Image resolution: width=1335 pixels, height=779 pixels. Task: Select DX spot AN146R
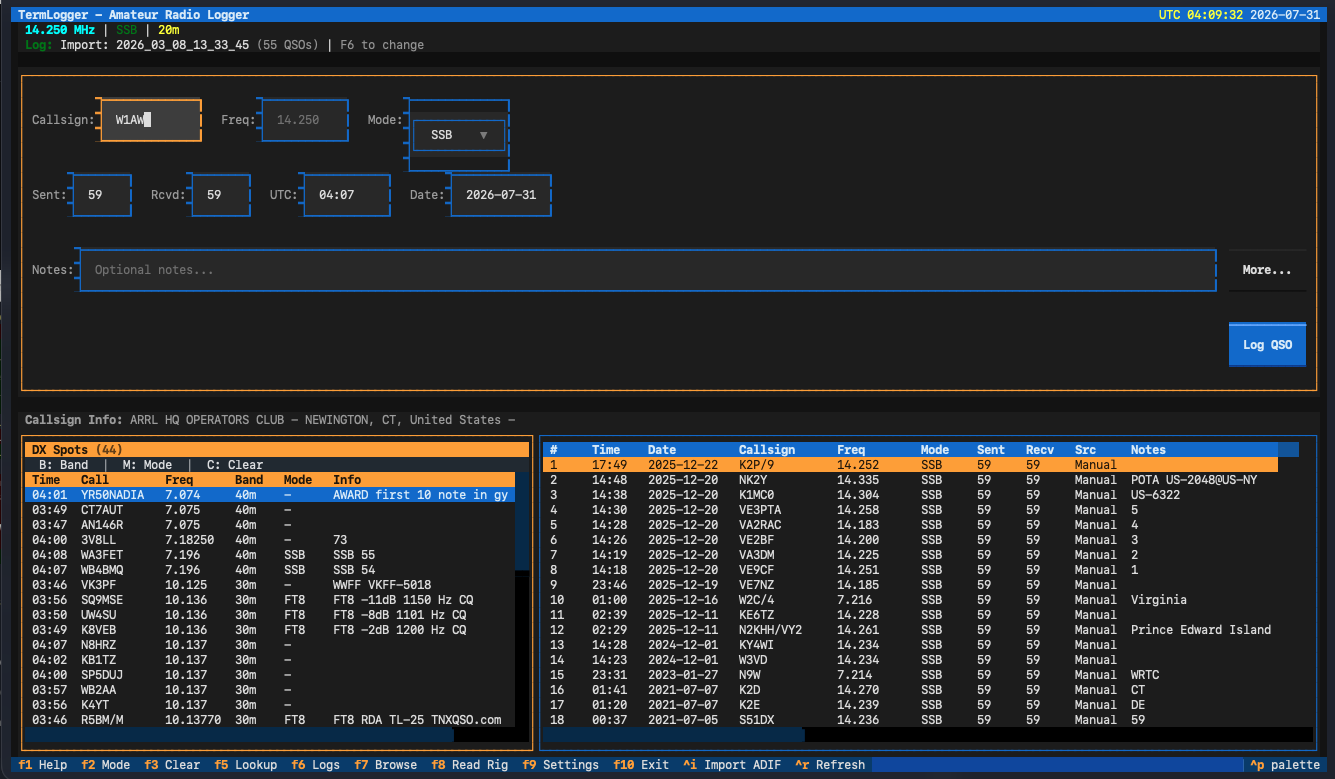(x=270, y=525)
